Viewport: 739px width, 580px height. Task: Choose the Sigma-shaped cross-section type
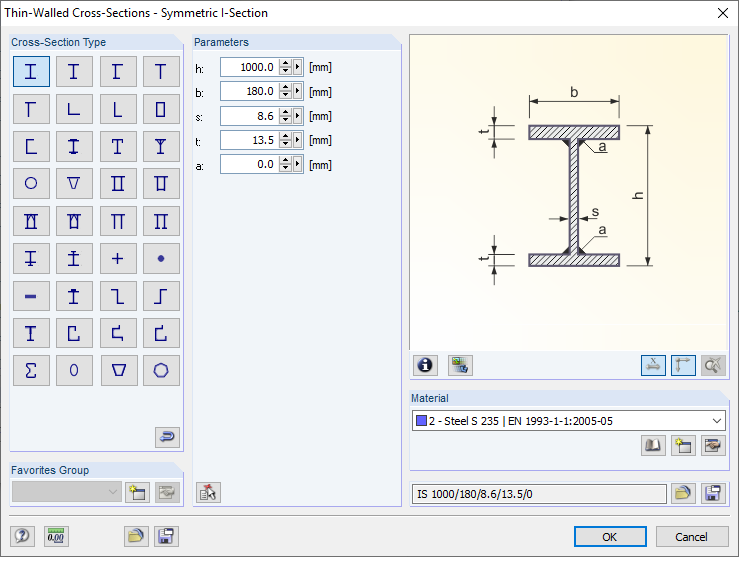(x=31, y=370)
